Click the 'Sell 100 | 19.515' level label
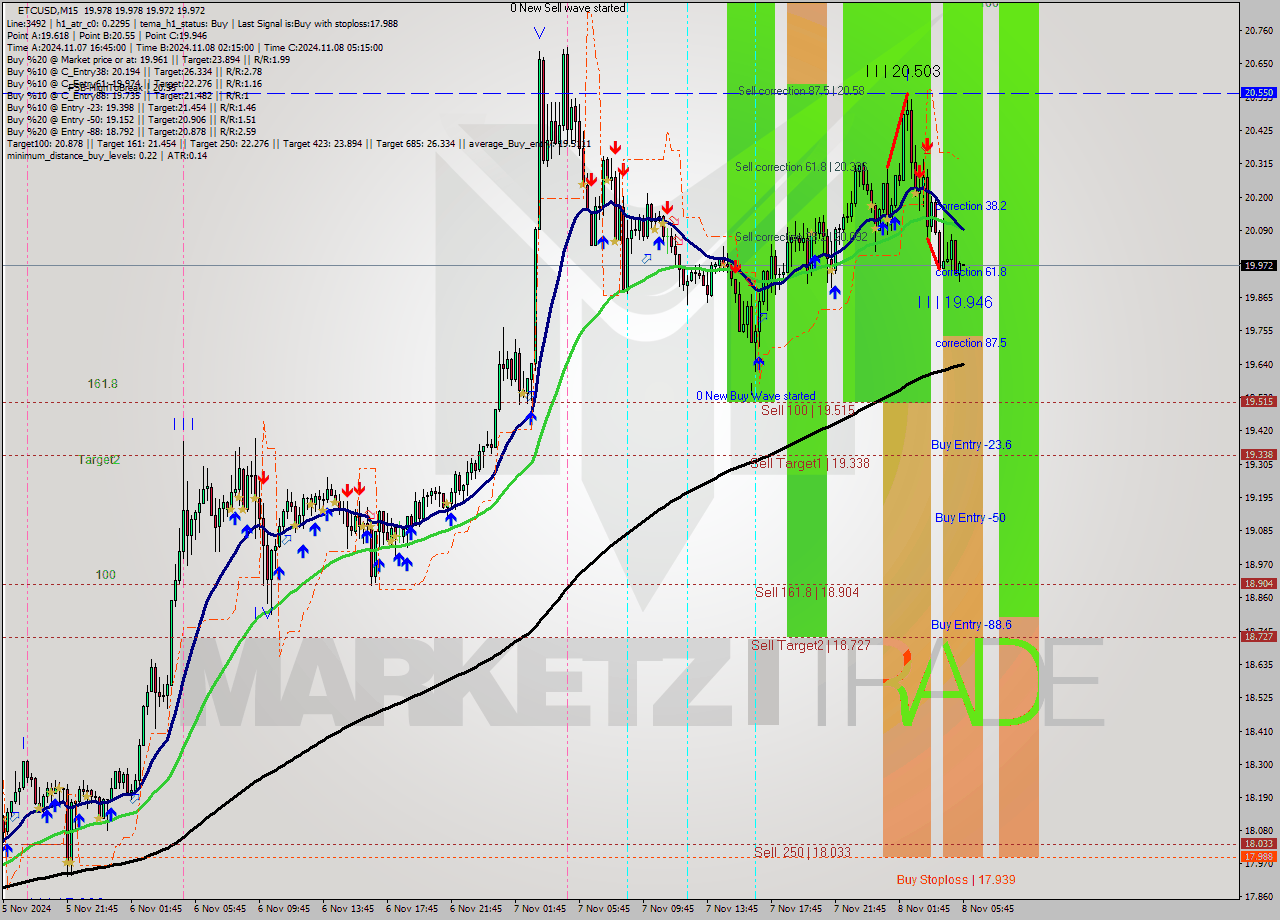1280x920 pixels. tap(808, 410)
